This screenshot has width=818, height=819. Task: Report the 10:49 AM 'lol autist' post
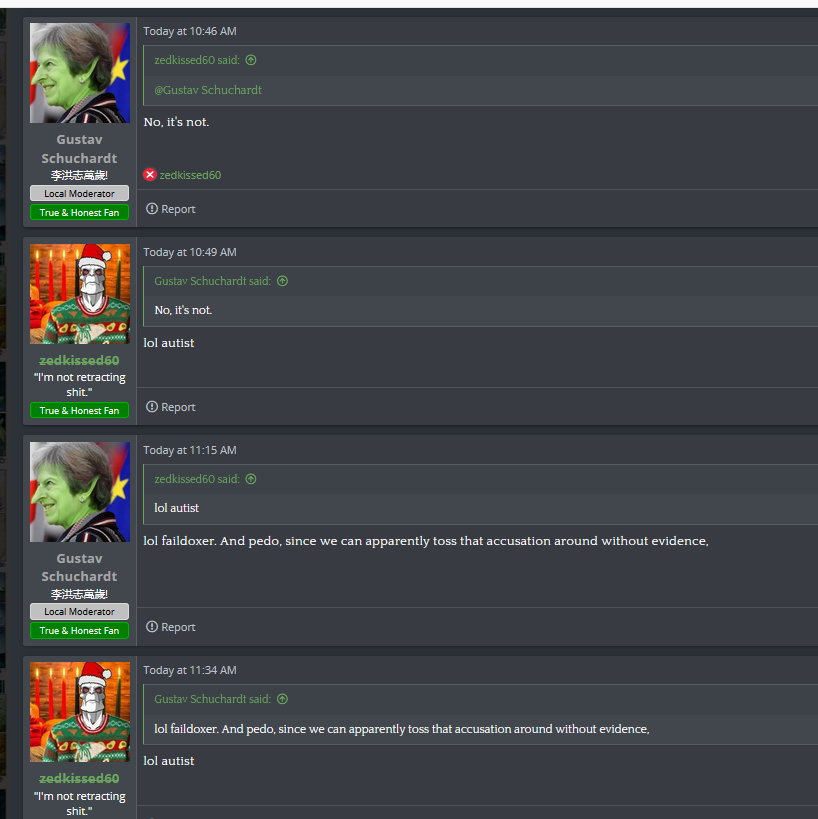(171, 407)
